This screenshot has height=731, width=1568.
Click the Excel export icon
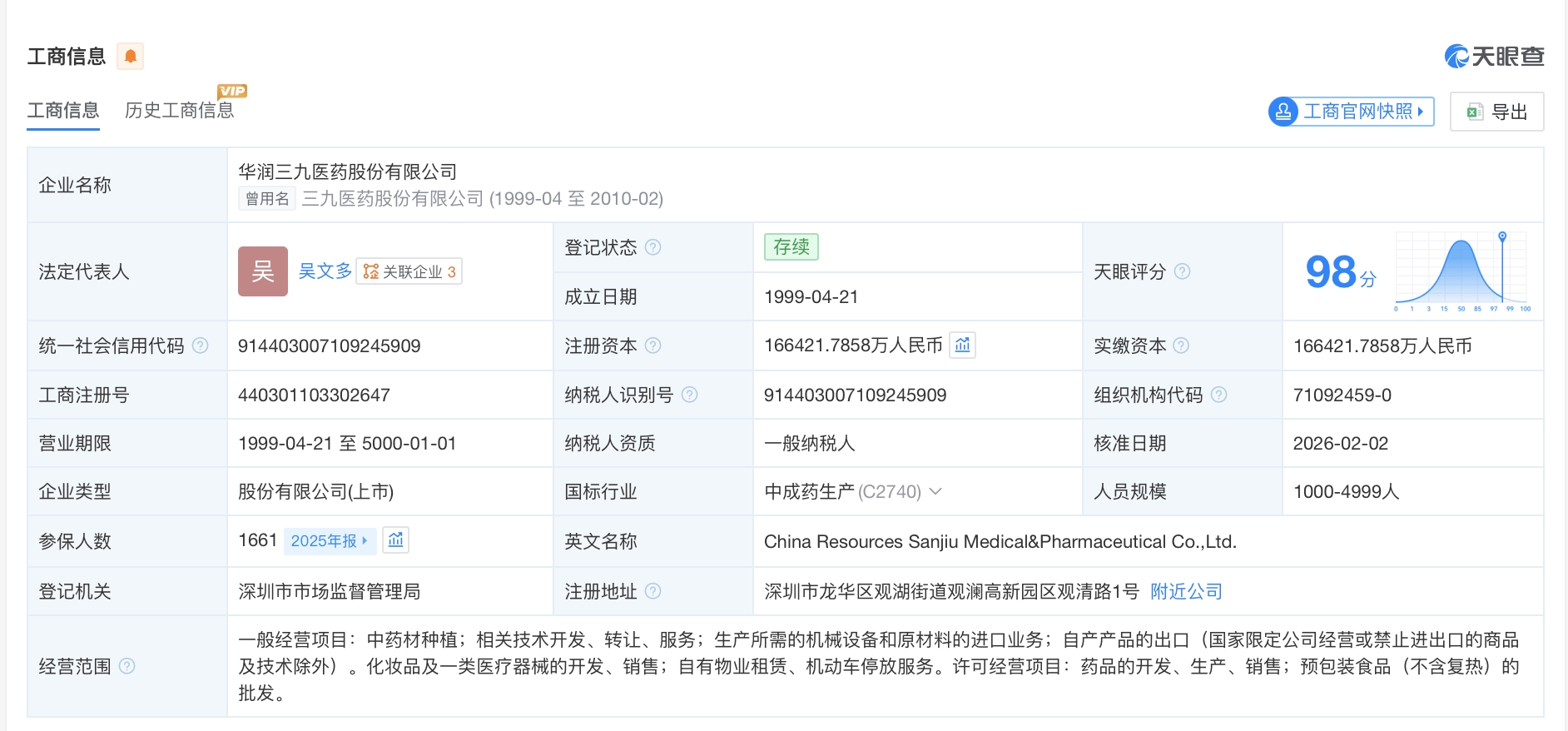click(x=1475, y=112)
